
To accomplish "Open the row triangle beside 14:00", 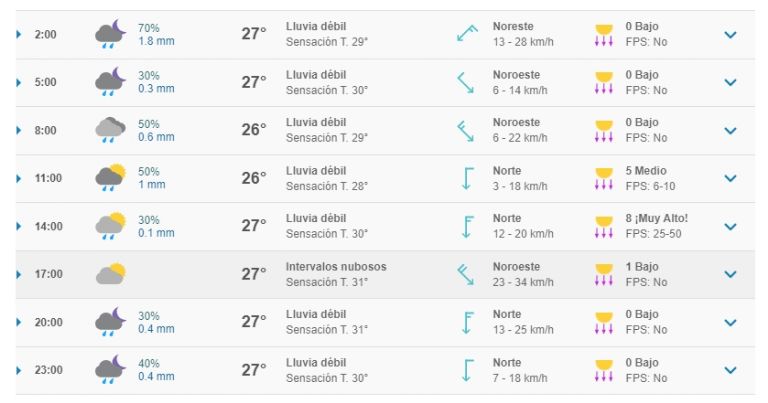I will (x=19, y=226).
